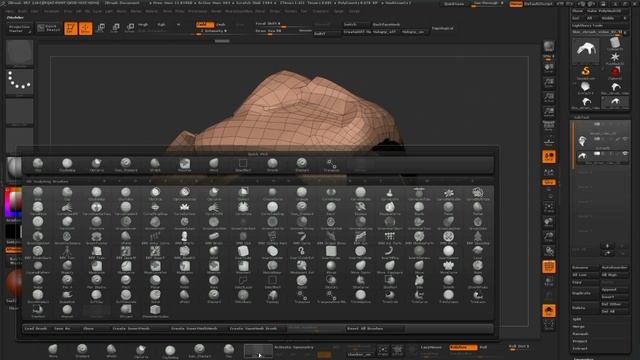Open the Brush menu
Viewport: 640px width, 360px height.
click(22, 11)
